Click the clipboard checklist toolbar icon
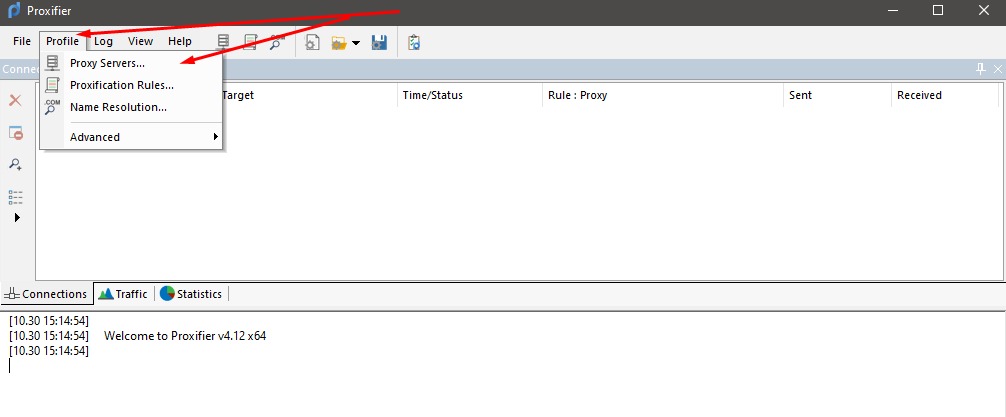1006x417 pixels. (x=414, y=42)
